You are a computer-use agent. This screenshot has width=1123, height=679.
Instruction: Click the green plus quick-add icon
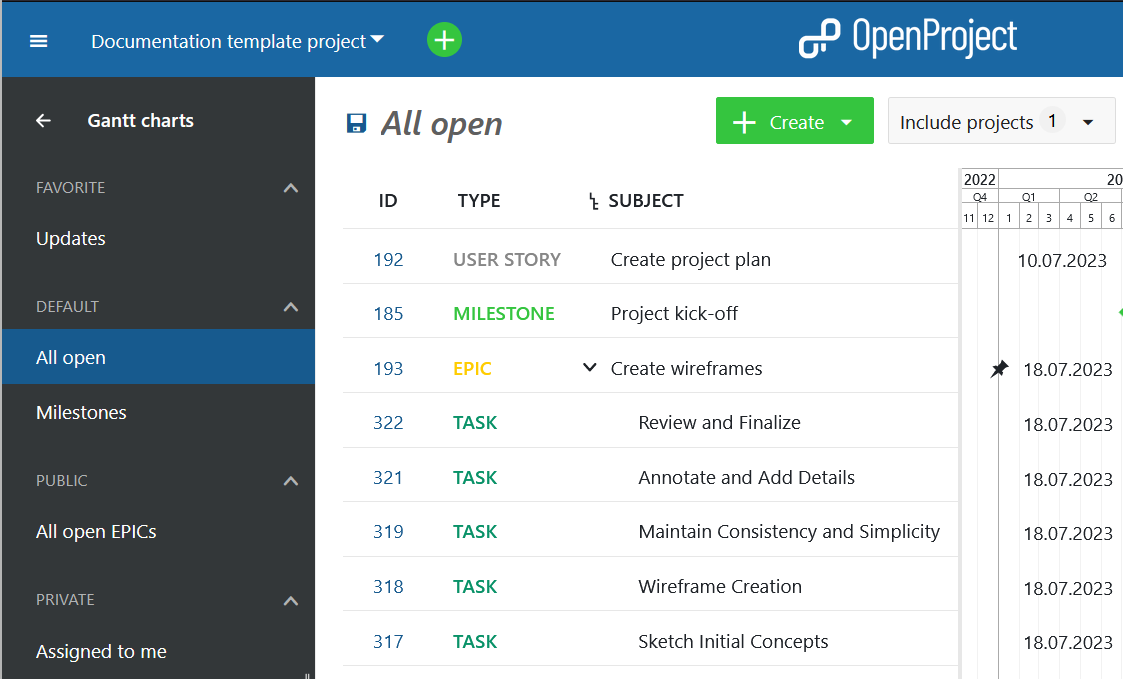click(444, 40)
